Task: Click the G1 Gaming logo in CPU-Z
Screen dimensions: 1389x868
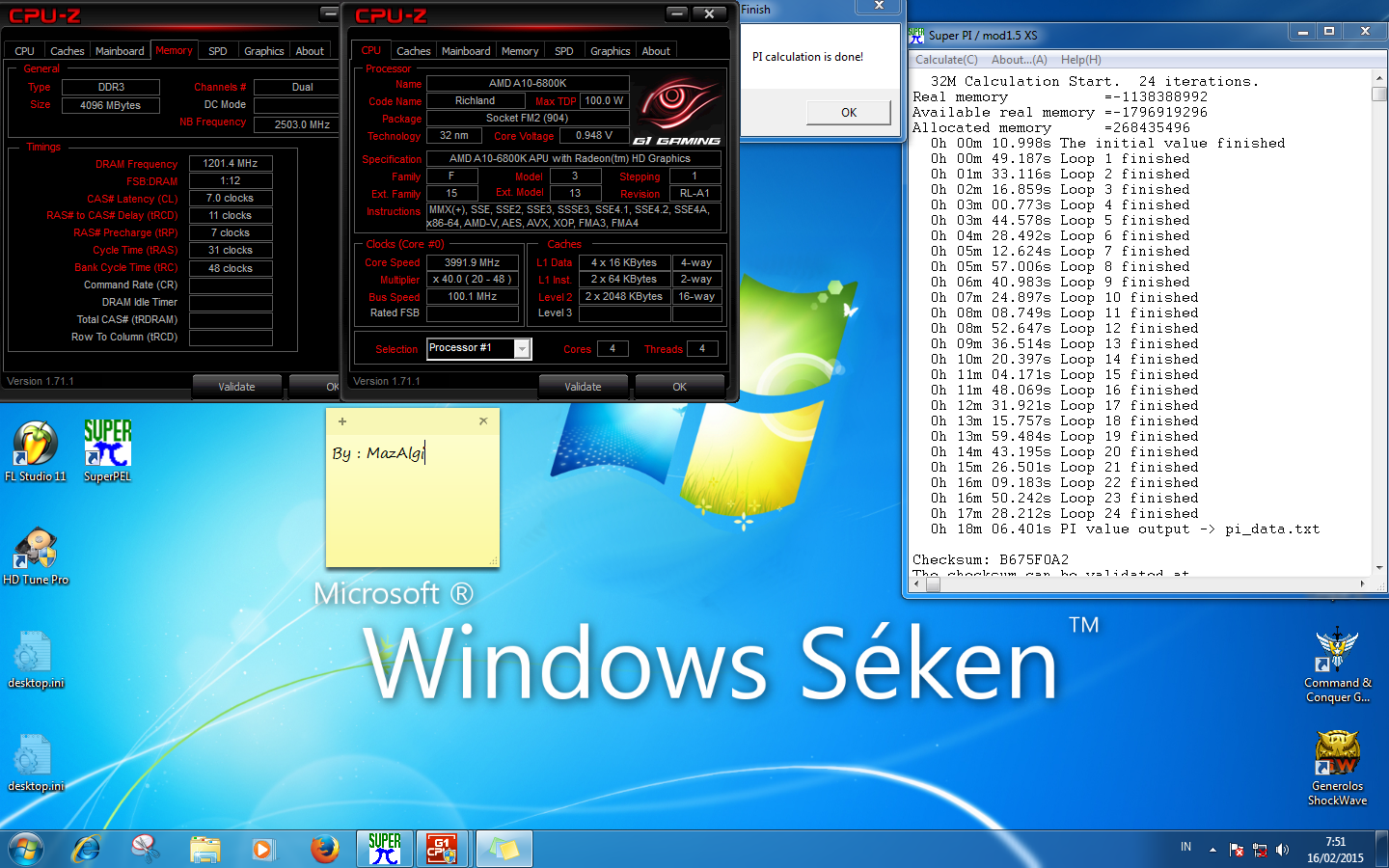Action: coord(677,111)
